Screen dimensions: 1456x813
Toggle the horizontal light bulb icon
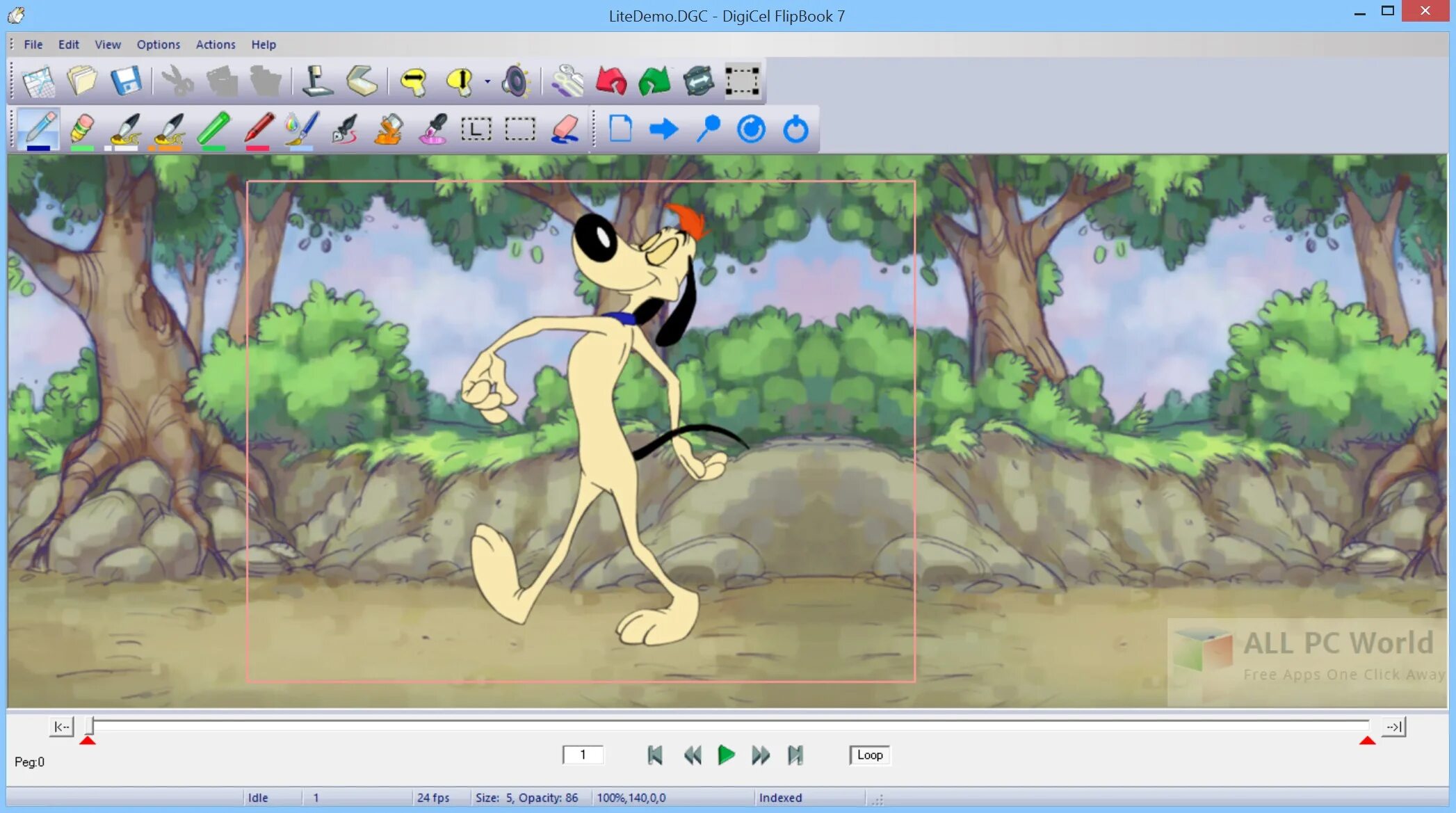[414, 81]
